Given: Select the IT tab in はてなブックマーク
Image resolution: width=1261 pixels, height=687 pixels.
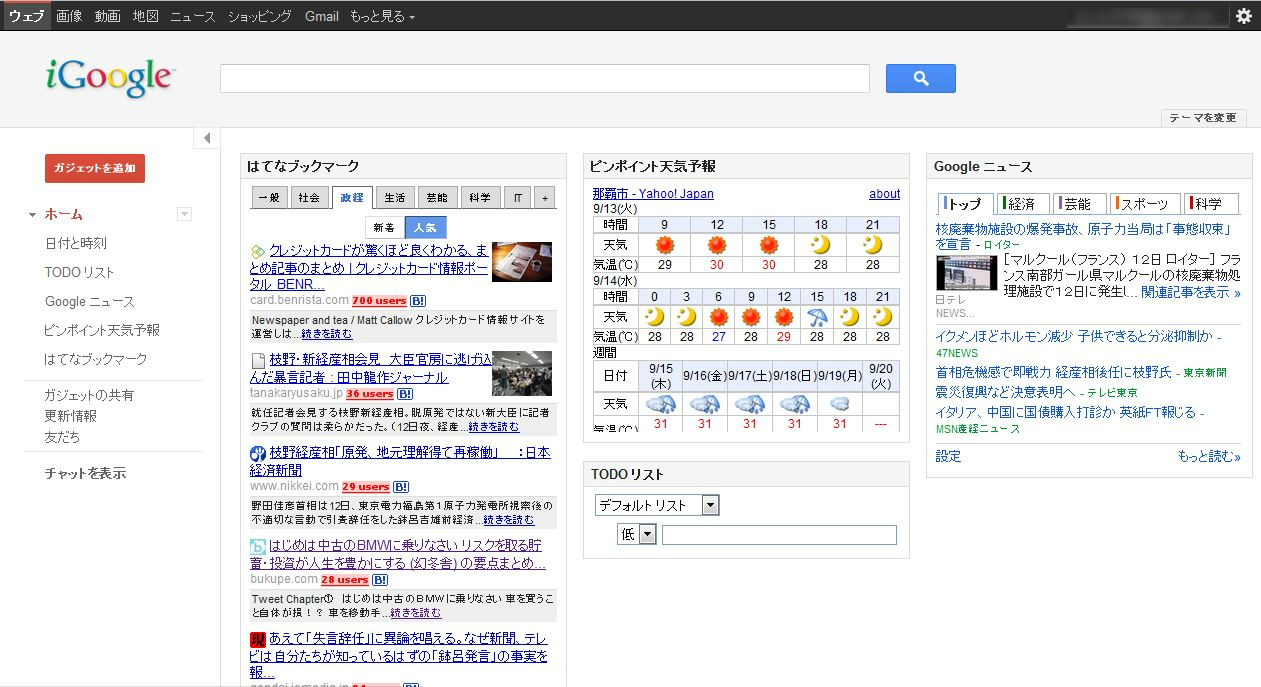Looking at the screenshot, I should point(517,198).
